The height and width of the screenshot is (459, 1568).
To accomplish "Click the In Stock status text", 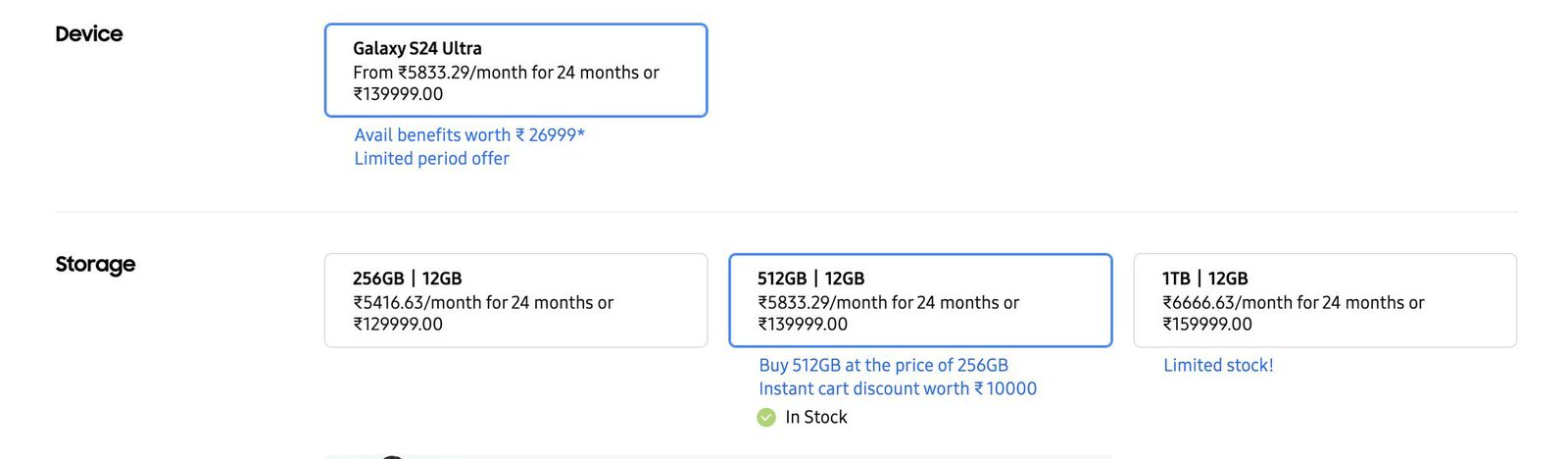I will [x=815, y=418].
